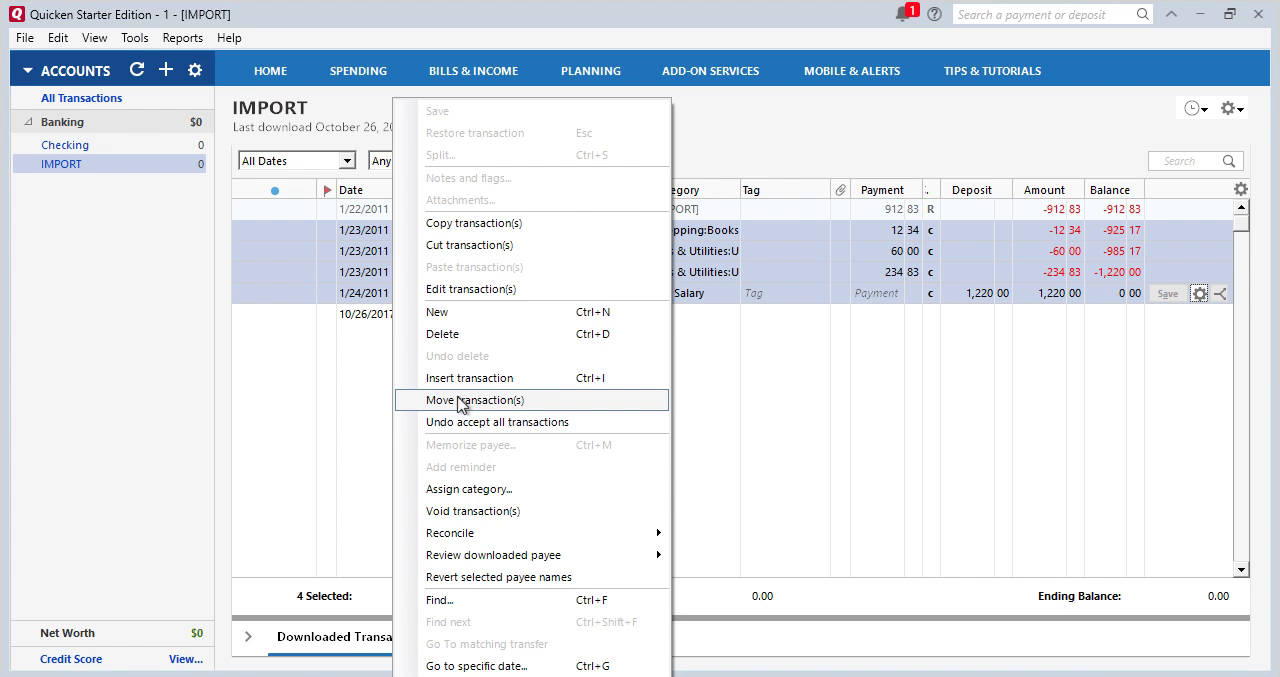Go to the HOME tab
This screenshot has width=1280, height=677.
click(270, 71)
